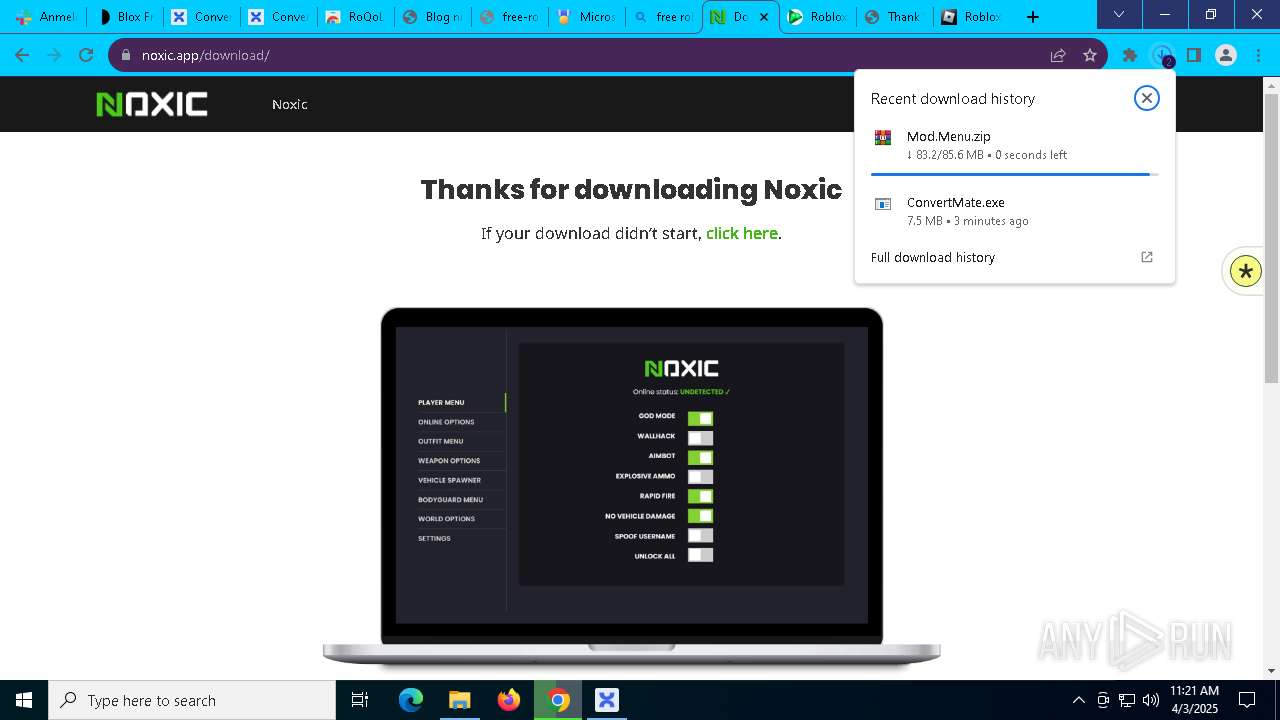The image size is (1280, 720).
Task: View site information lock icon
Action: [x=126, y=55]
